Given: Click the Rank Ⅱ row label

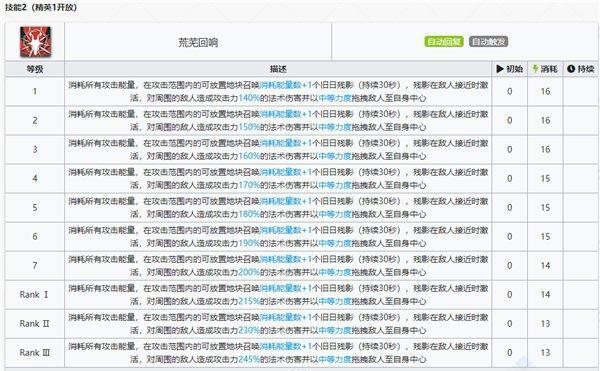Looking at the screenshot, I should [x=34, y=324].
